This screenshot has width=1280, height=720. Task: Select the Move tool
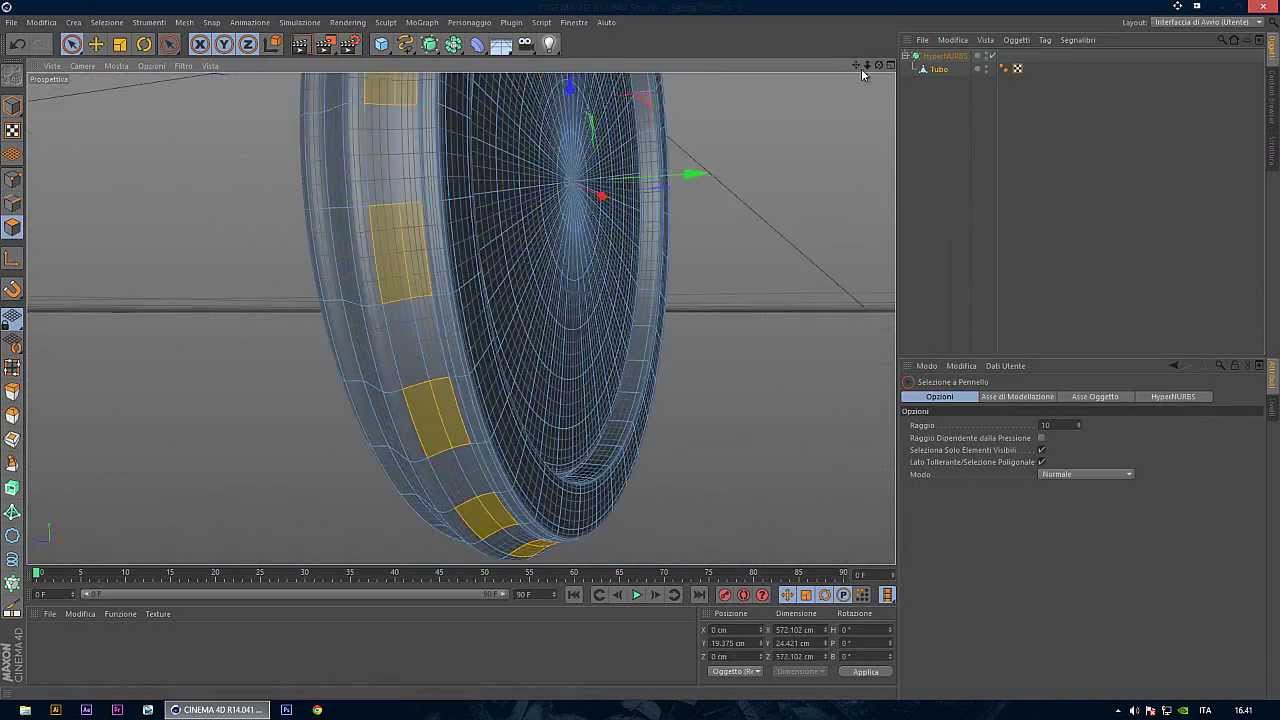[x=96, y=44]
